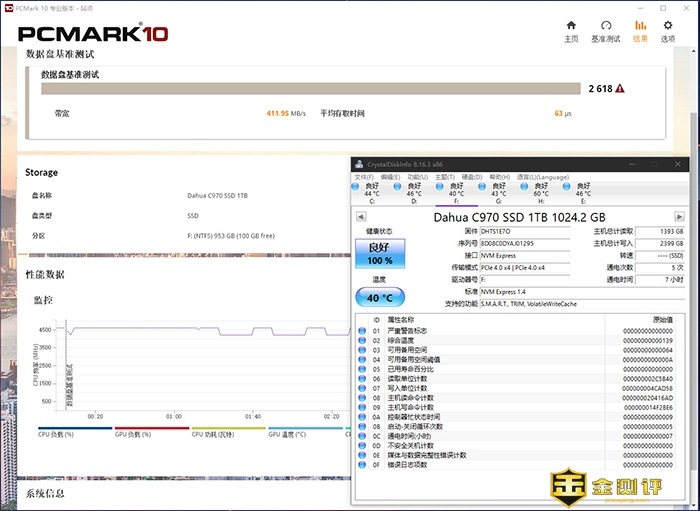This screenshot has height=511, width=700.
Task: Go to PCMark 10 主页 home icon
Action: tap(571, 31)
